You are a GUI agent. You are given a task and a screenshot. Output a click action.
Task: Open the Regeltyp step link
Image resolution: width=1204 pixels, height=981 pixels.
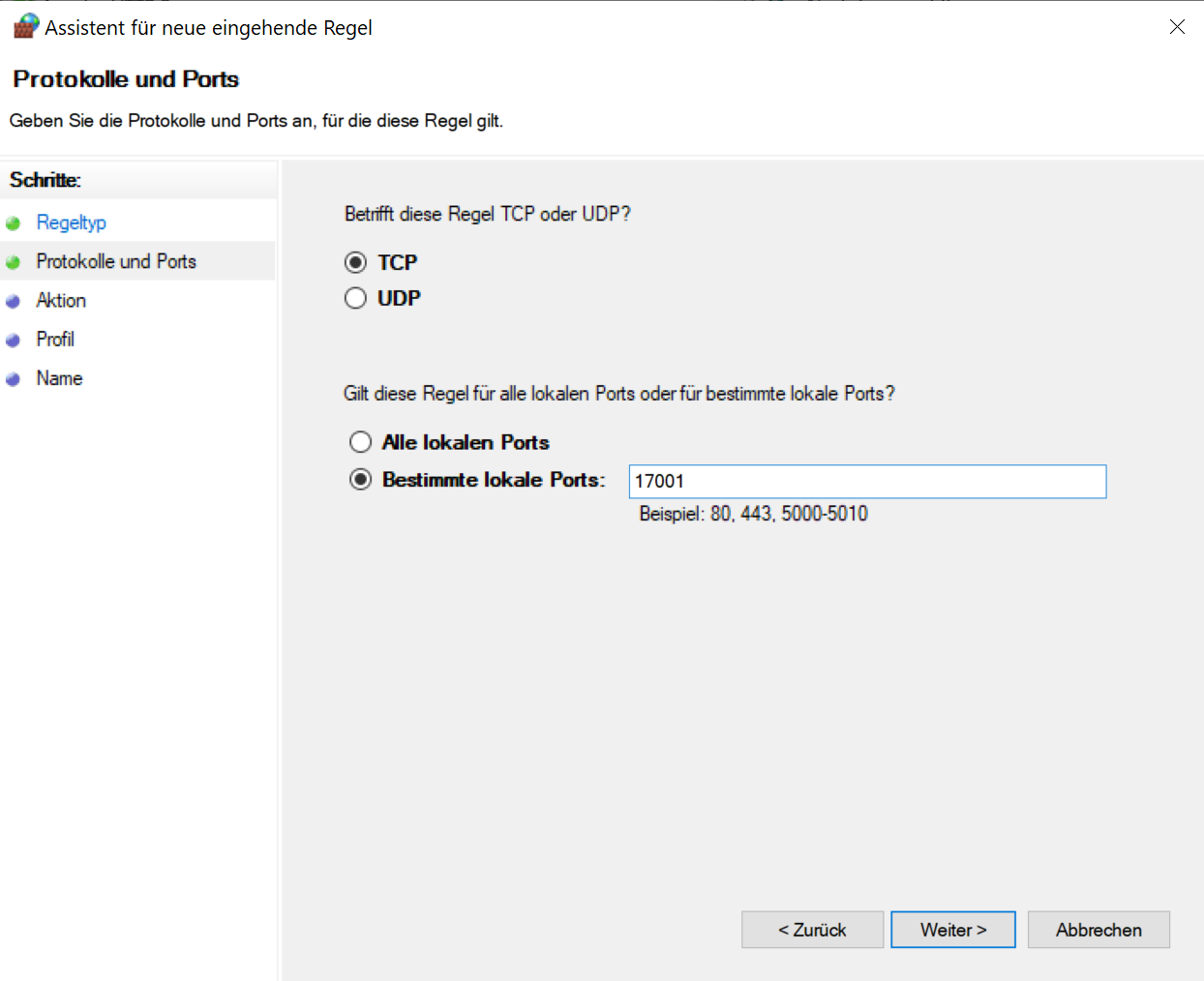point(72,223)
